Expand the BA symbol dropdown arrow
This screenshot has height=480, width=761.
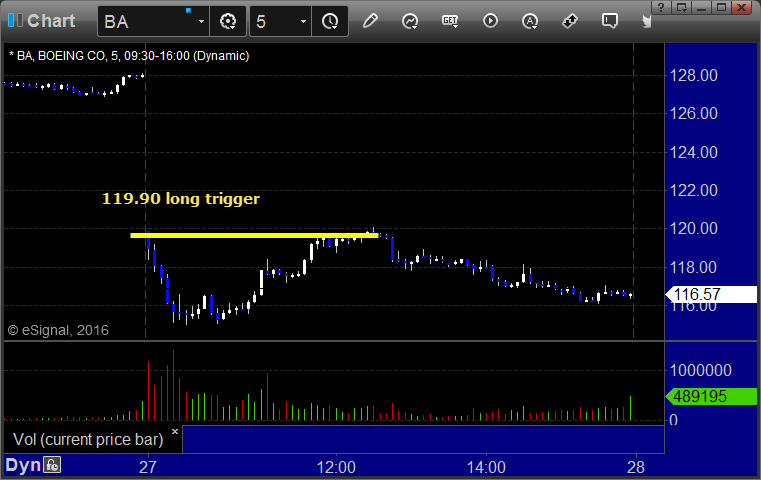(201, 21)
